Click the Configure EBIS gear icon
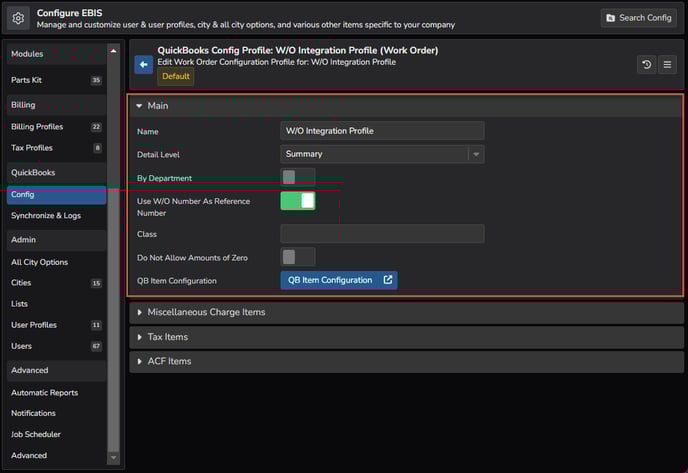The image size is (688, 473). pos(18,18)
